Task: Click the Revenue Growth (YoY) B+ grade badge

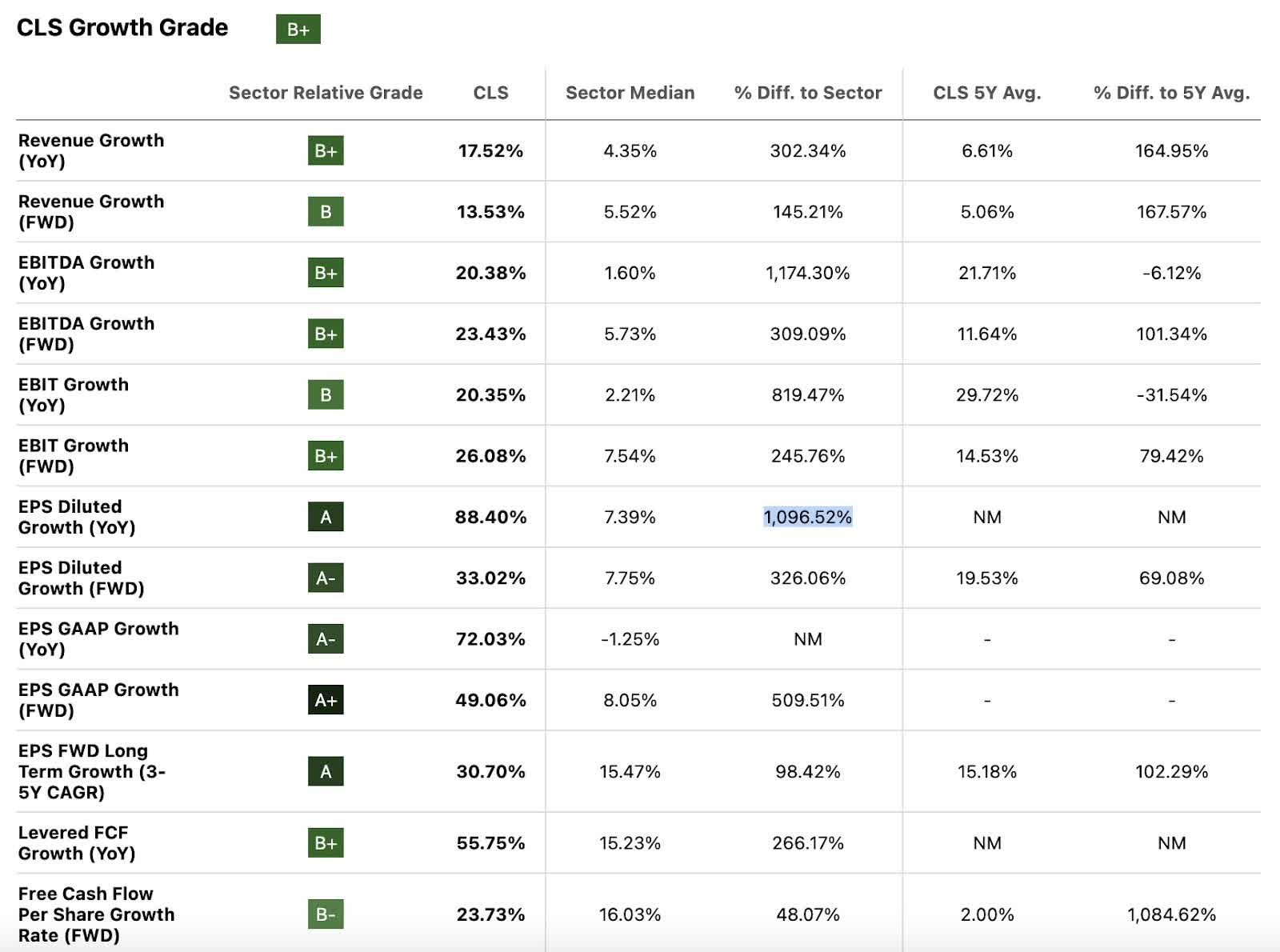Action: click(x=326, y=150)
